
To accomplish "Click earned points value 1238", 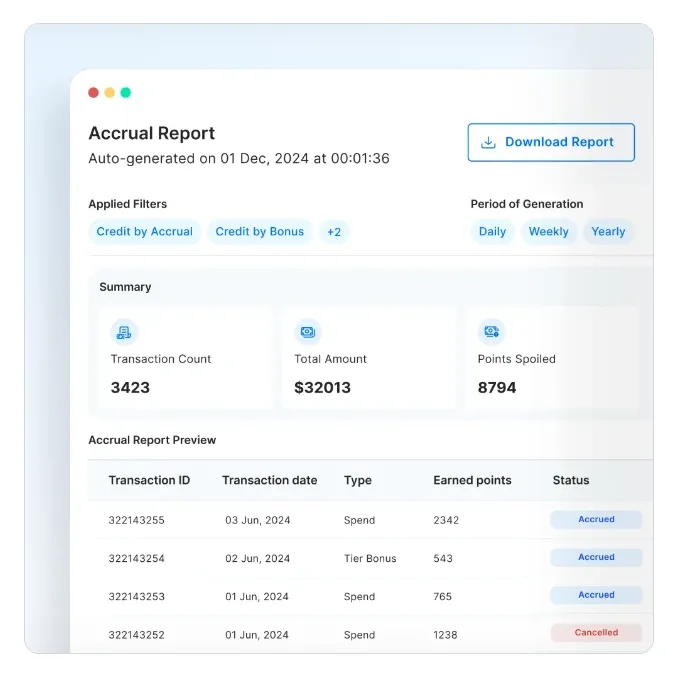I will [445, 635].
